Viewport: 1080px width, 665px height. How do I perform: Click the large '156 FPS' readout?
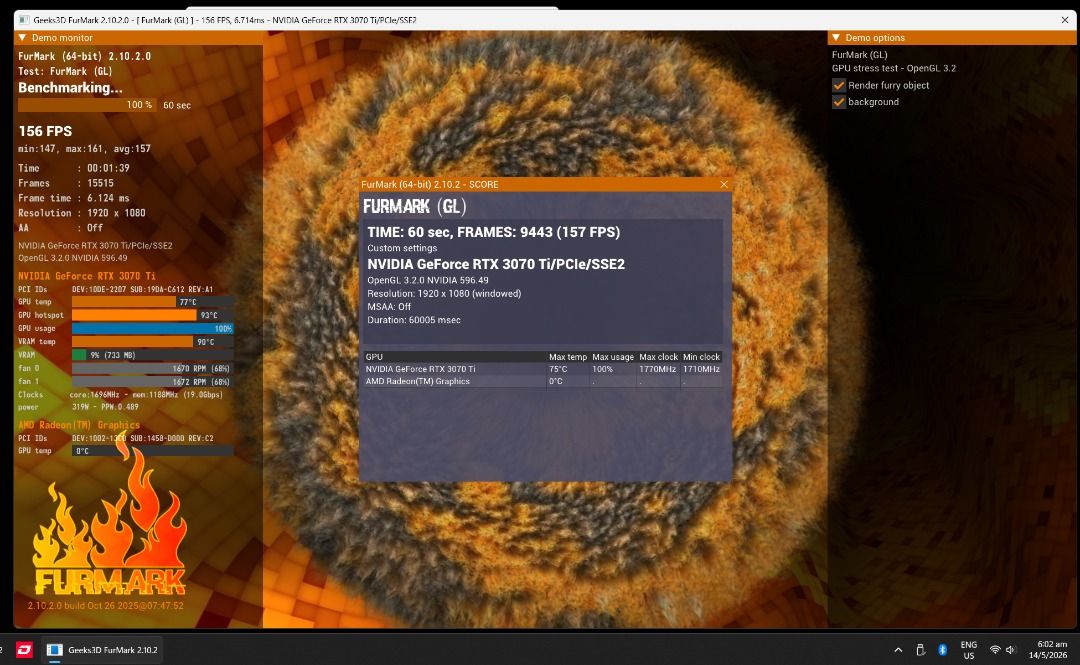point(45,131)
